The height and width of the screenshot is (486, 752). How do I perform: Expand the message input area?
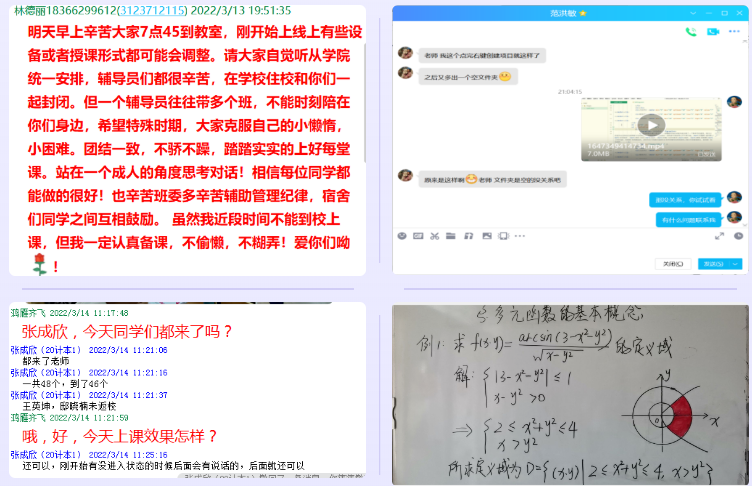(718, 236)
